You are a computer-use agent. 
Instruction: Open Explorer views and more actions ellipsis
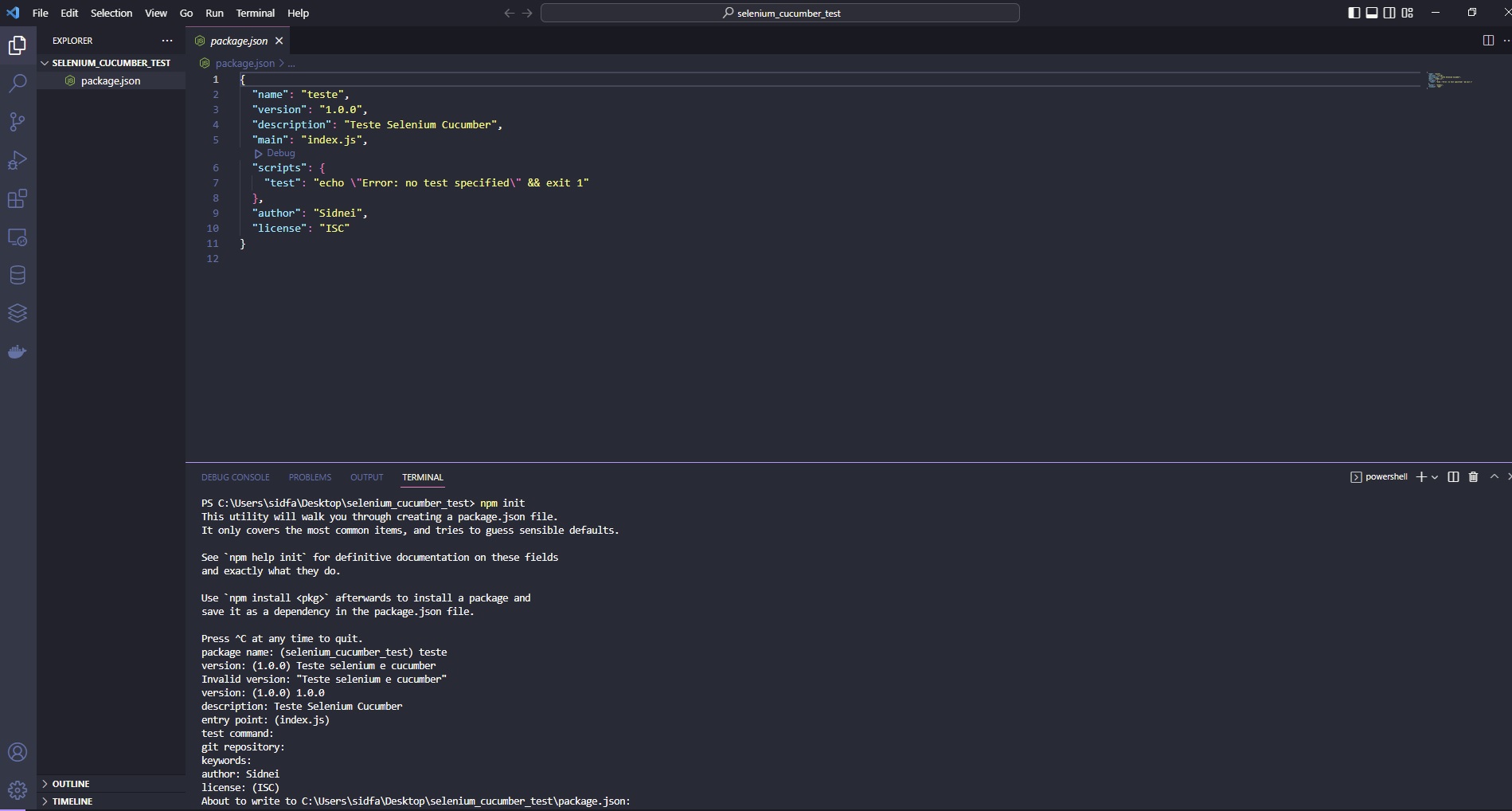pos(167,41)
